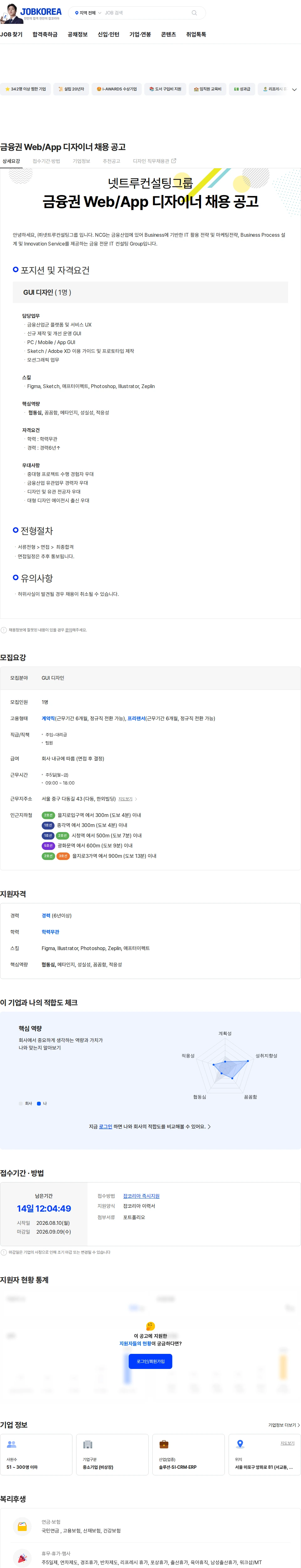Click the emoji icon above 이 공고에 지원한
This screenshot has width=301, height=1568.
pyautogui.click(x=150, y=1326)
